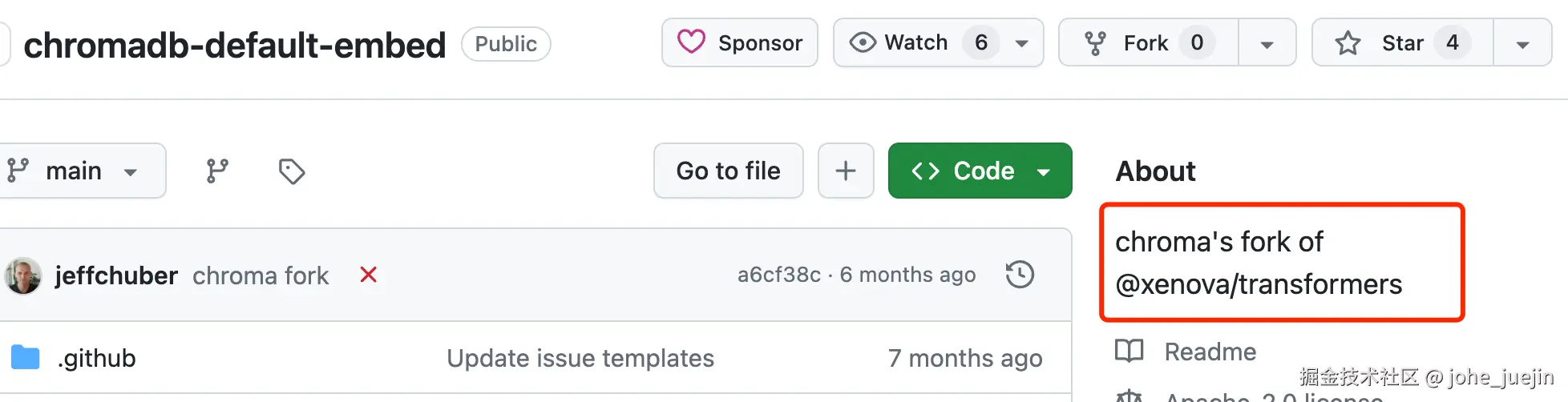Open the Update issue templates commit message
The image size is (1568, 402).
tap(580, 358)
